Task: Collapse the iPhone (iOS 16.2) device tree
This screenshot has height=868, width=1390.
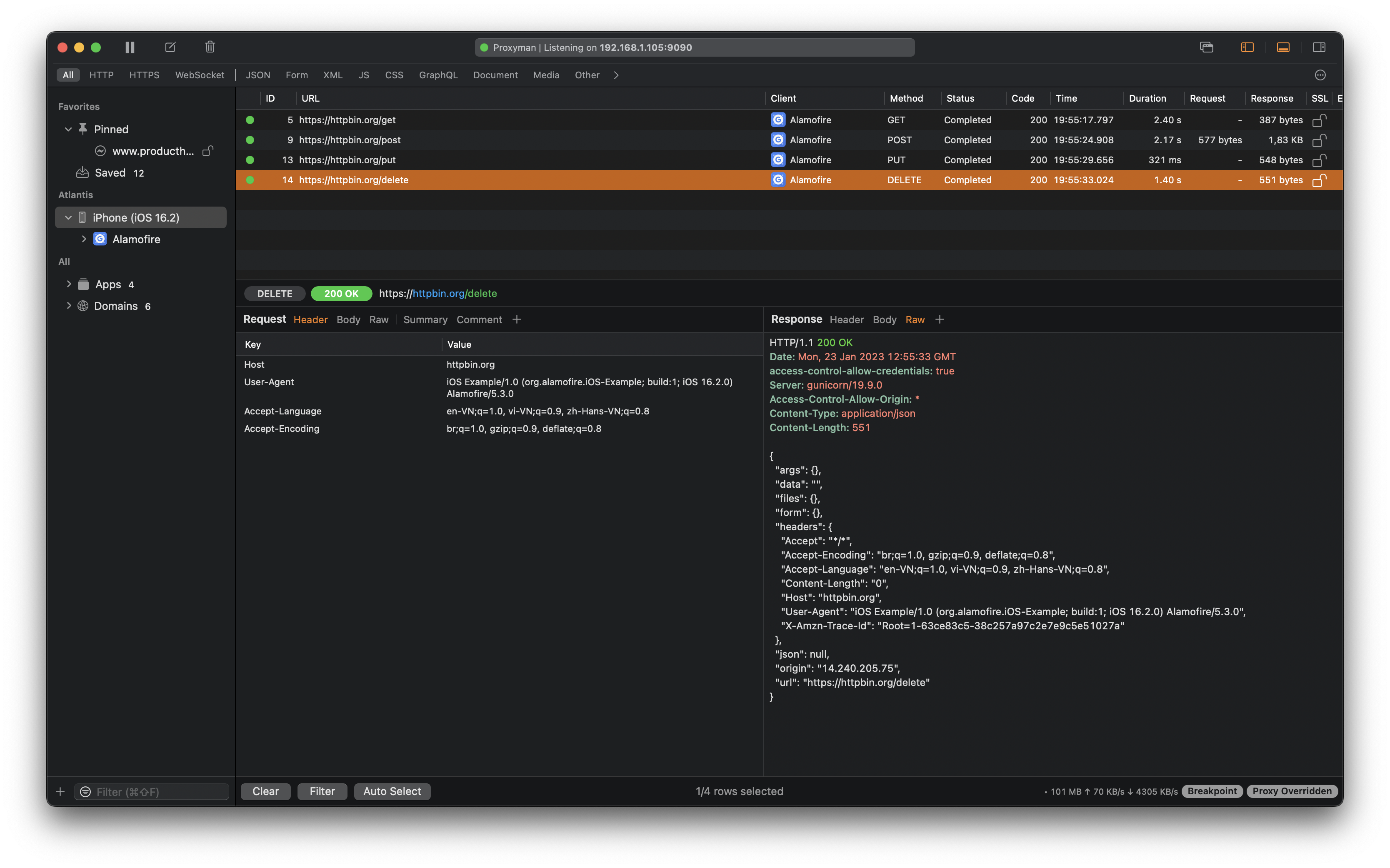Action: [68, 217]
